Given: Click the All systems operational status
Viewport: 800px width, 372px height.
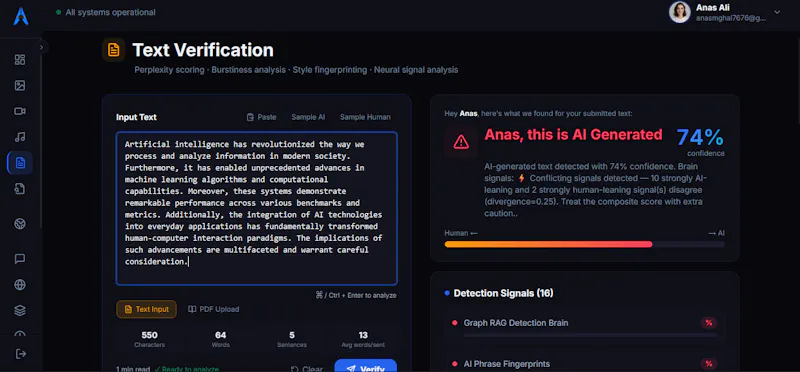Looking at the screenshot, I should tap(106, 12).
